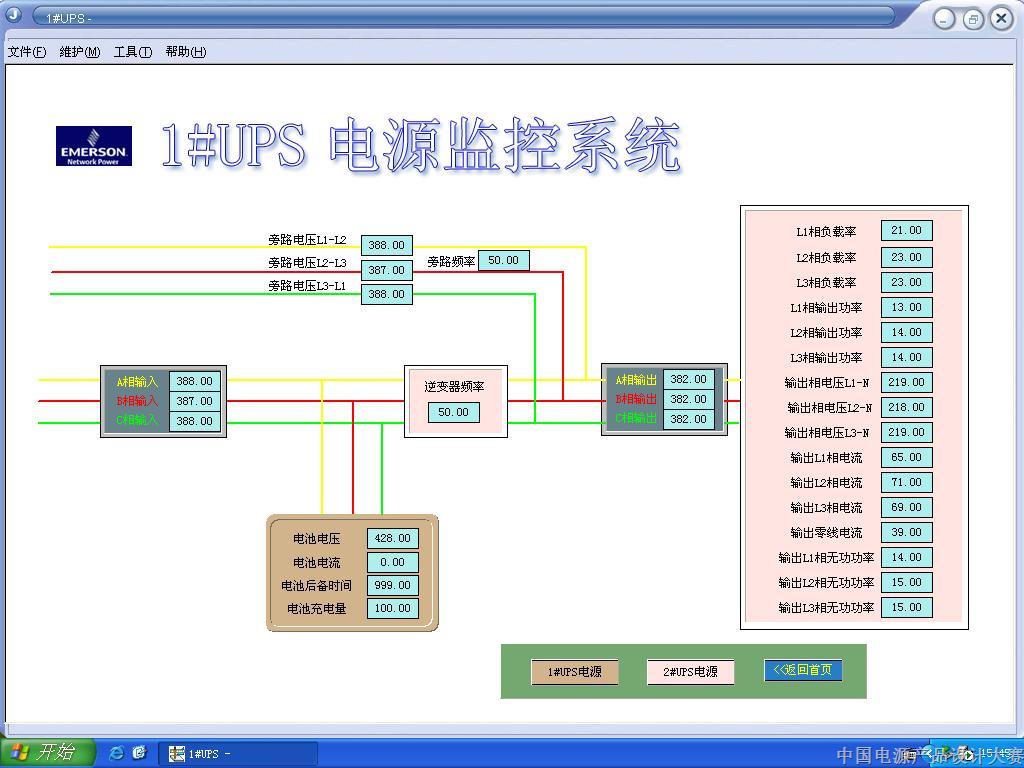Screen dimensions: 1024x768
Task: Click the L1相负载率 value 21.00
Action: tap(906, 231)
